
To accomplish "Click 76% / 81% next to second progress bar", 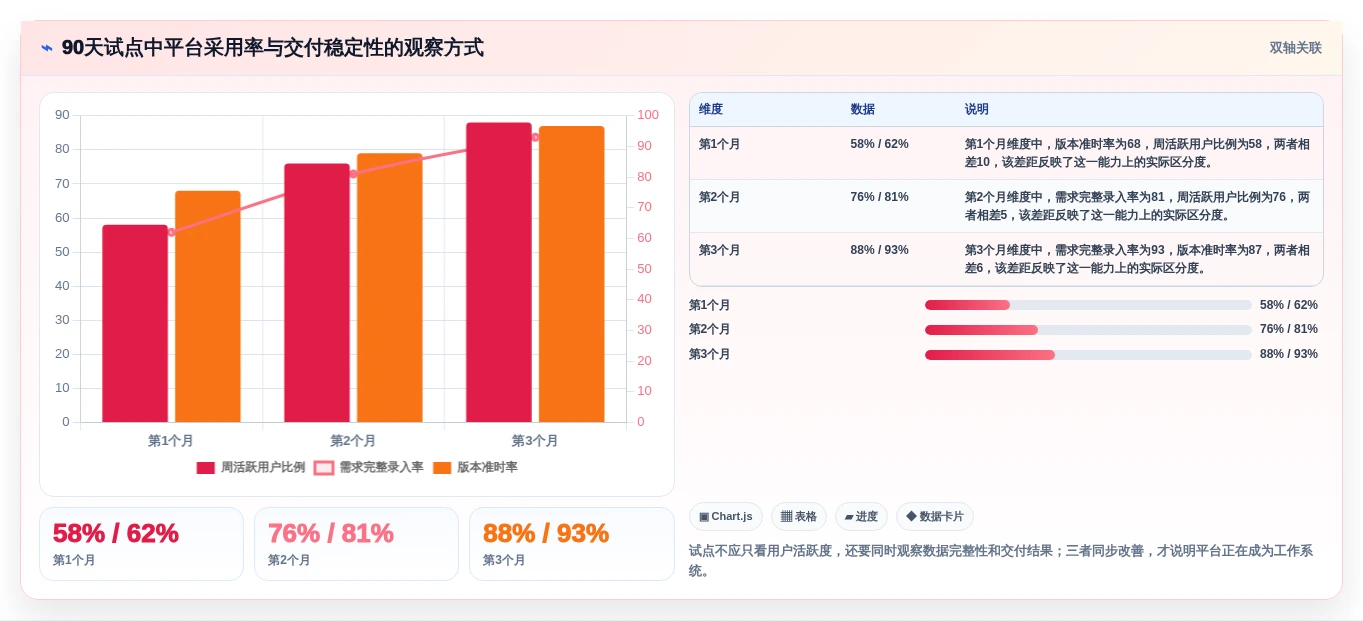I will pyautogui.click(x=1289, y=329).
